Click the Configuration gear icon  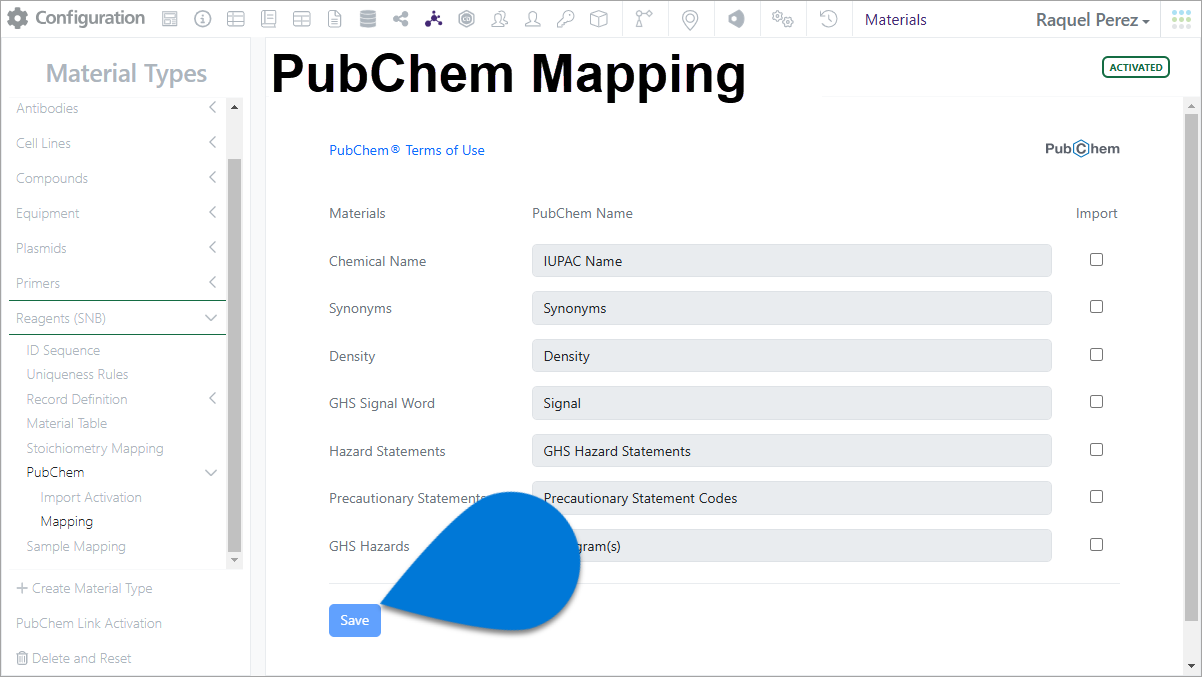[x=18, y=19]
